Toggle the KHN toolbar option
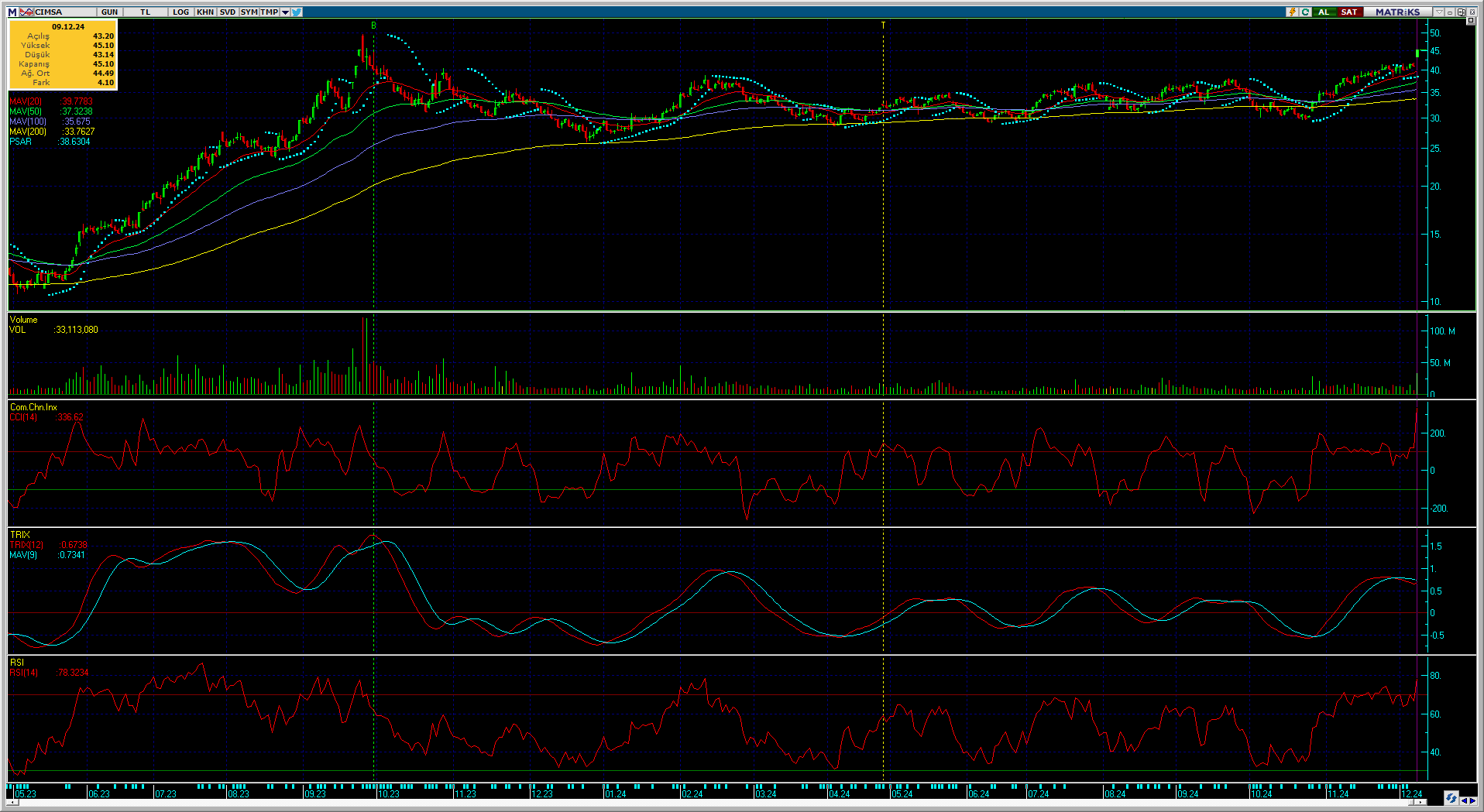1484x812 pixels. pos(205,12)
